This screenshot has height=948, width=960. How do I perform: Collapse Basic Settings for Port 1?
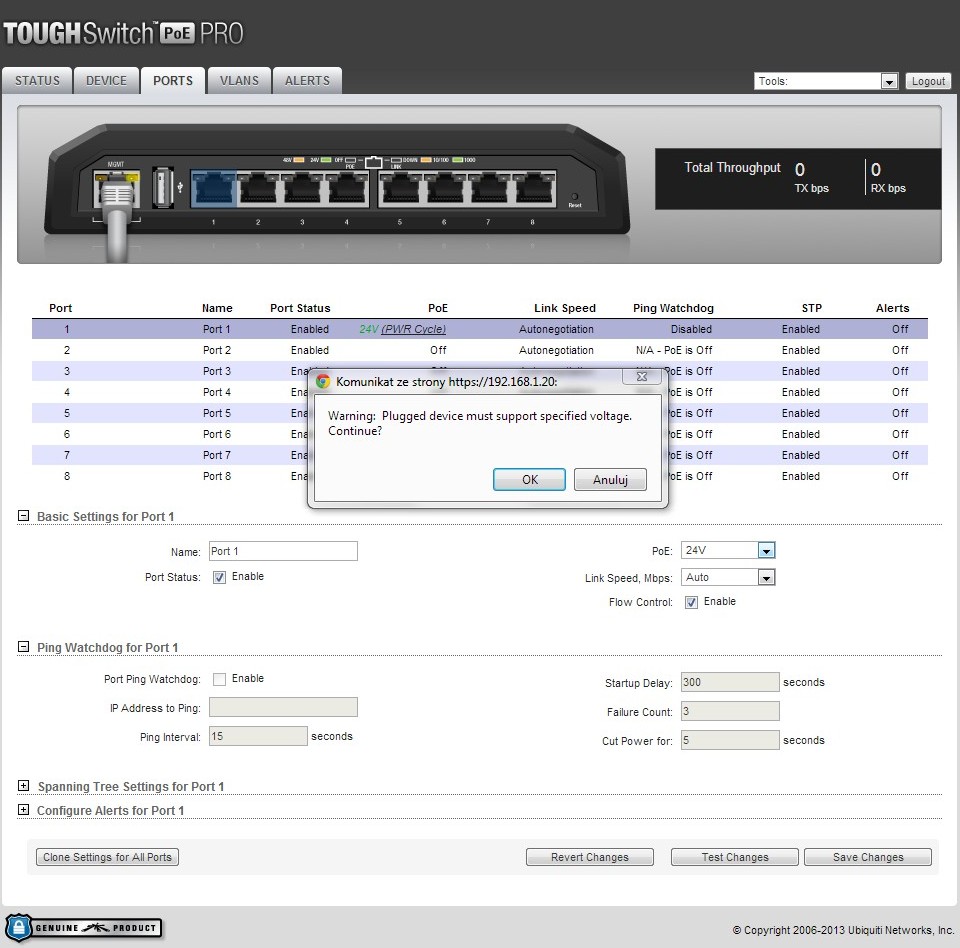pyautogui.click(x=23, y=516)
